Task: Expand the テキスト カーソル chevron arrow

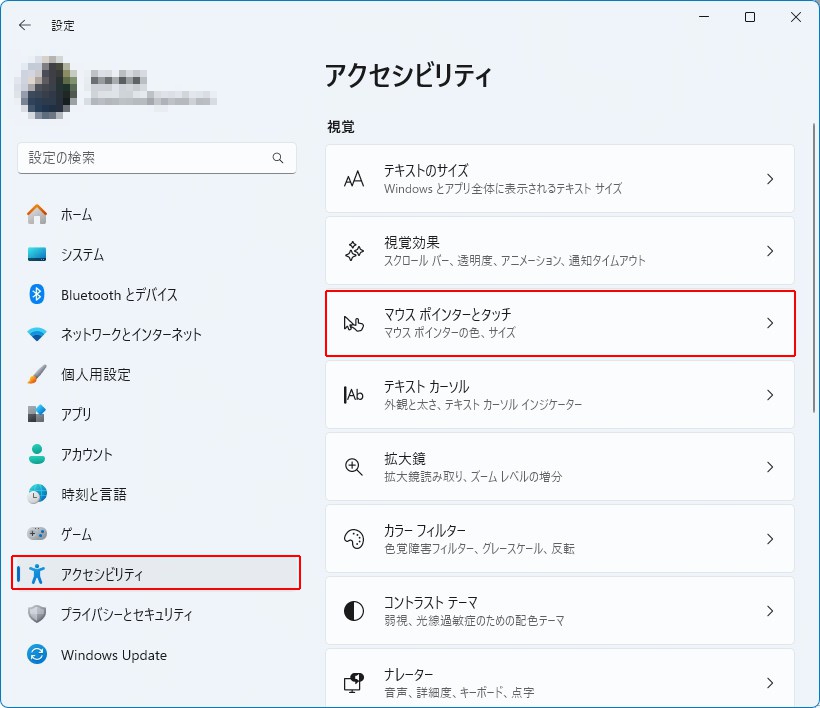Action: point(769,395)
